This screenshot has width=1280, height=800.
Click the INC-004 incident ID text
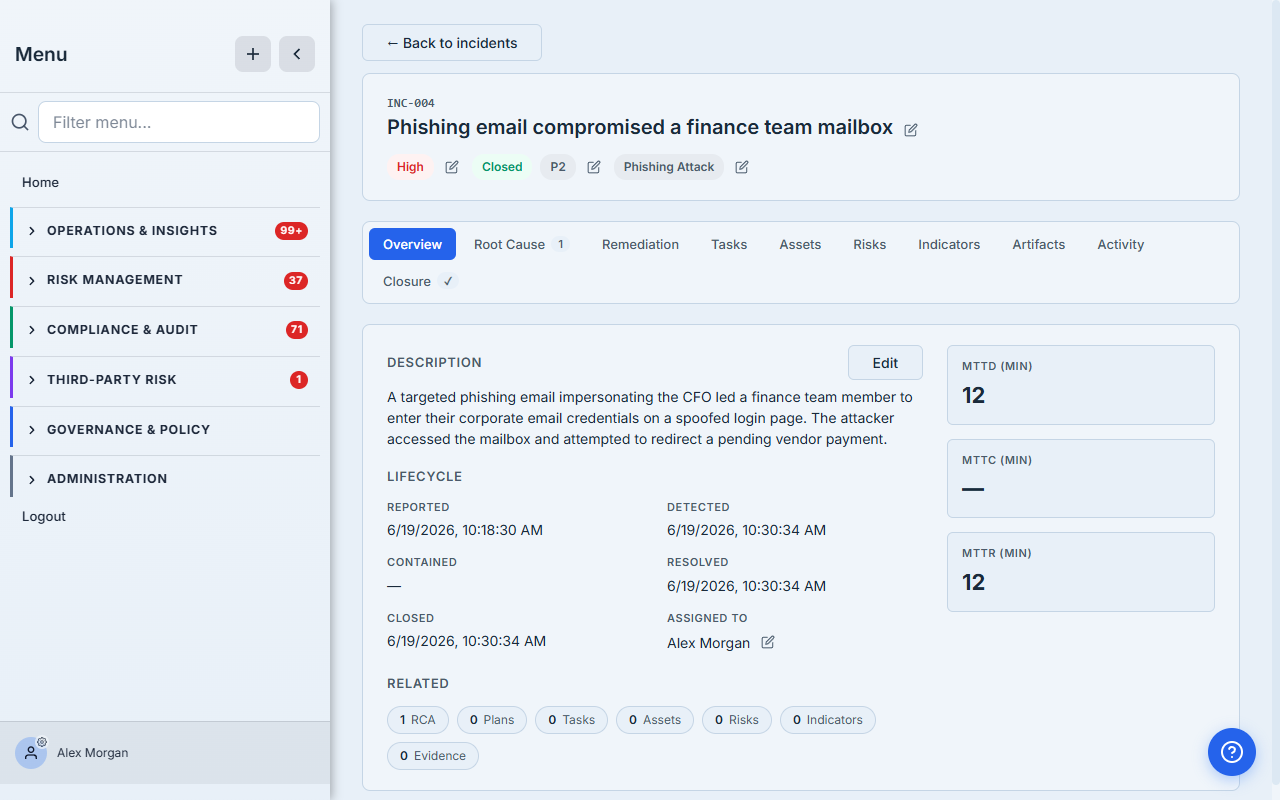(x=411, y=103)
